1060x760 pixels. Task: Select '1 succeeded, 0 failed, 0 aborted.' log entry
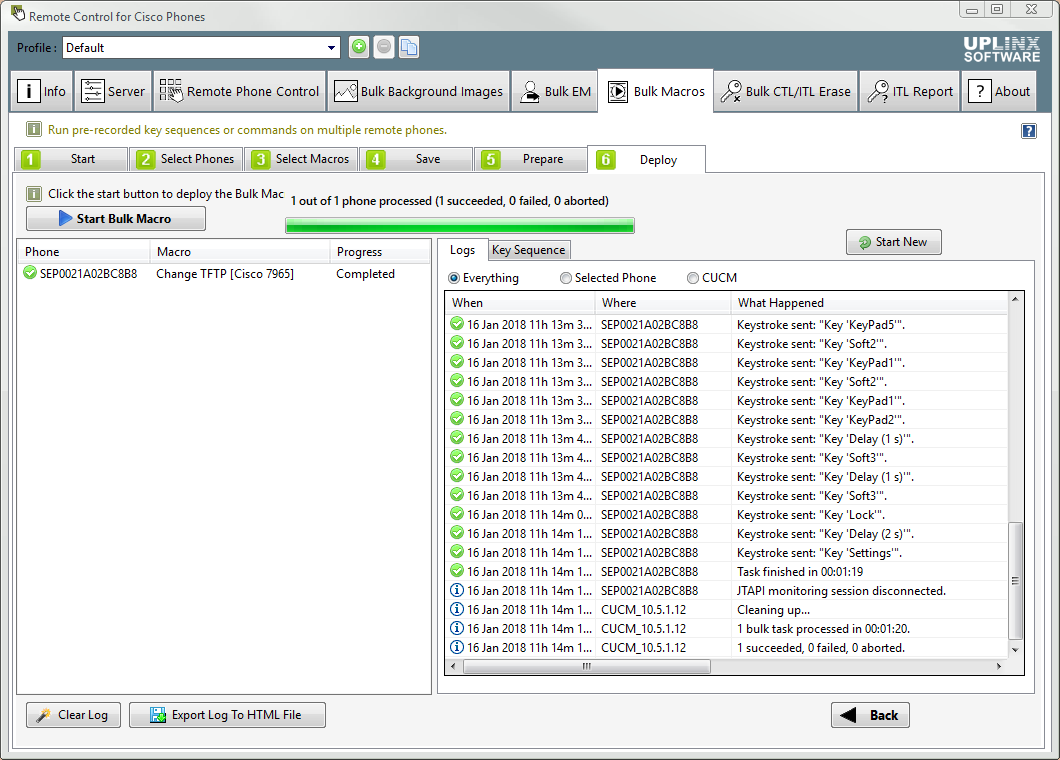click(821, 648)
